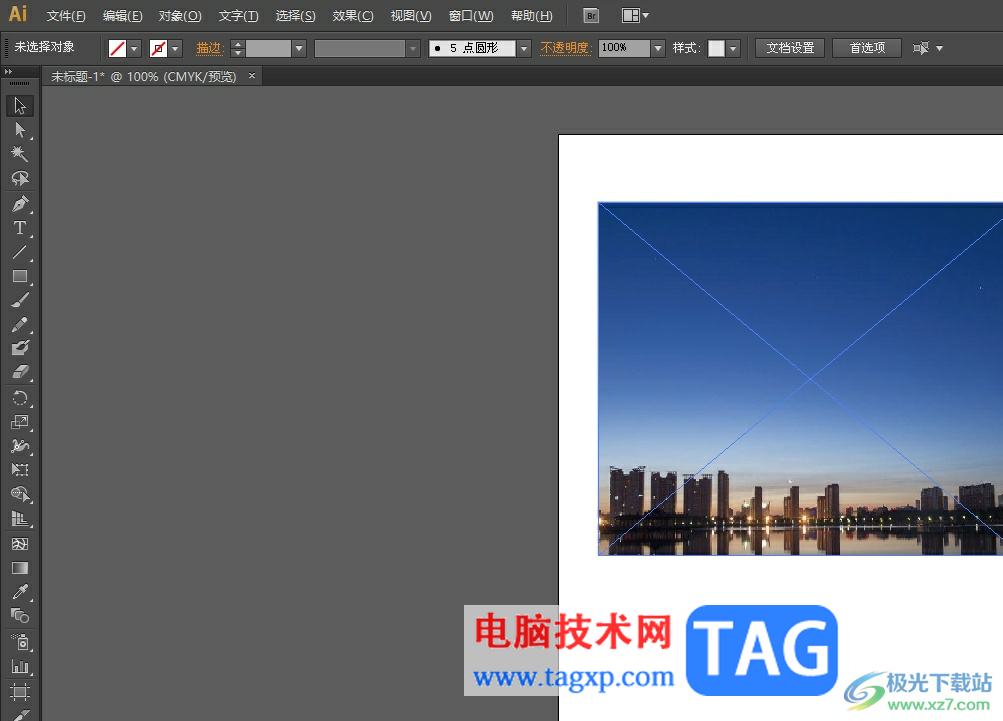
Task: Open the 描边 stroke panel link
Action: (x=209, y=48)
